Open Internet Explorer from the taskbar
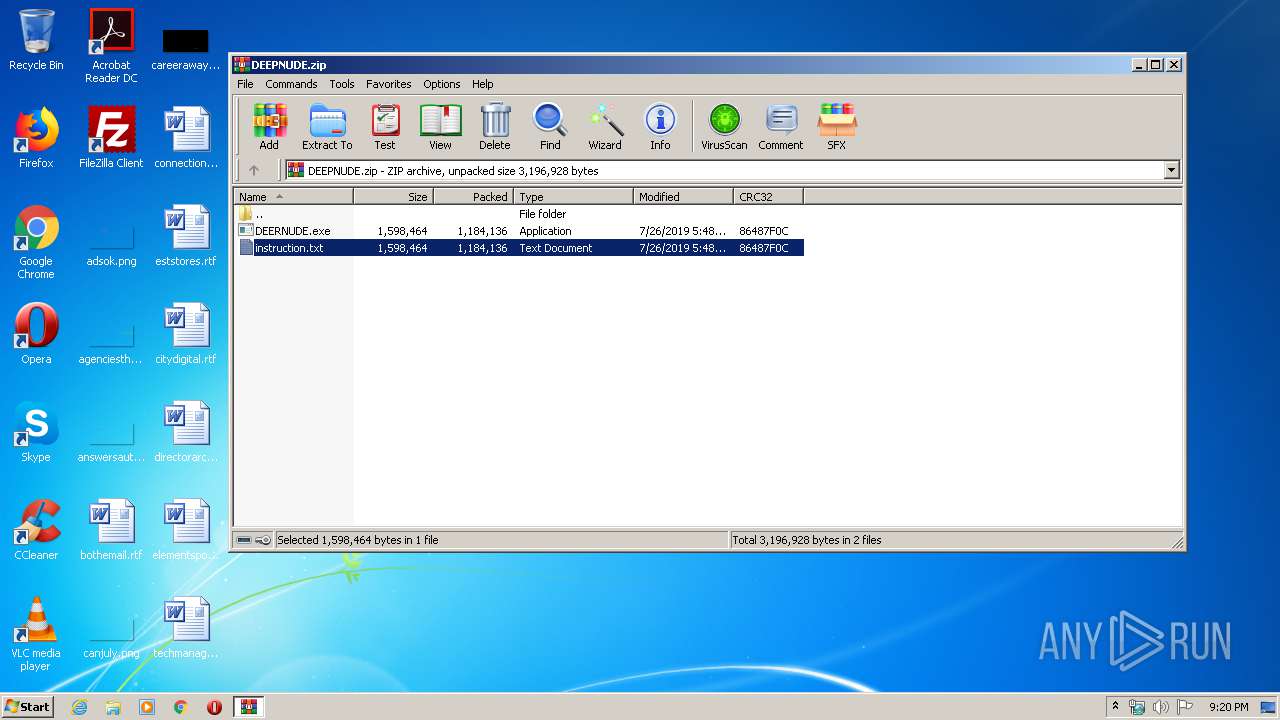 (x=79, y=707)
